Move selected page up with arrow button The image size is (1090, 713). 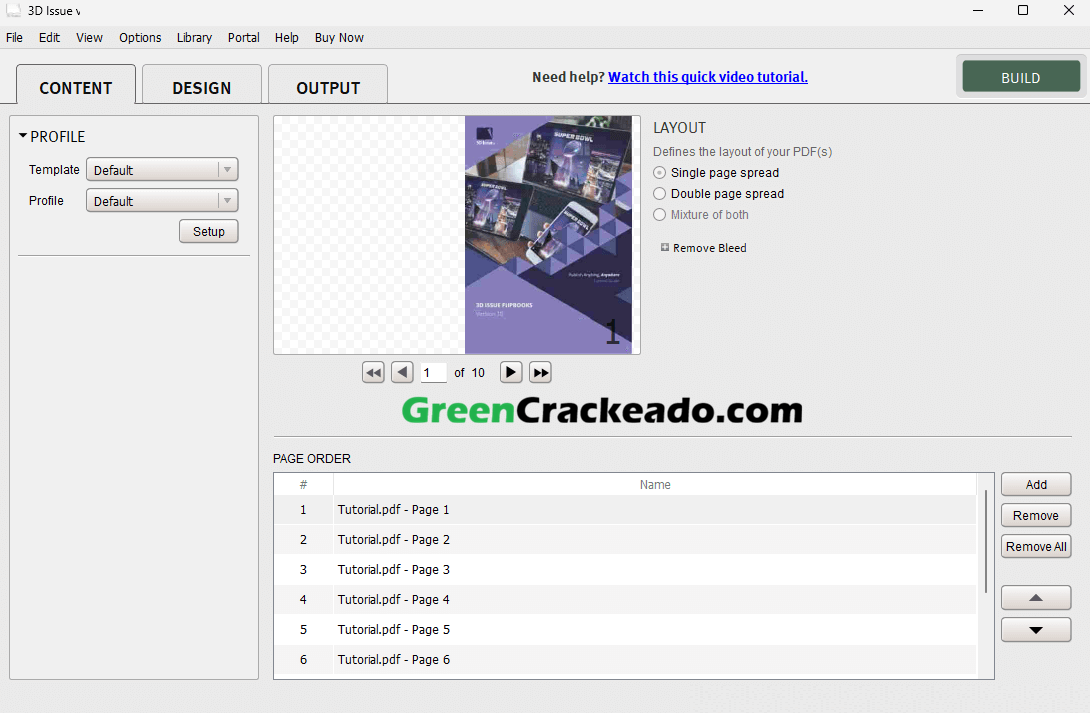1036,597
